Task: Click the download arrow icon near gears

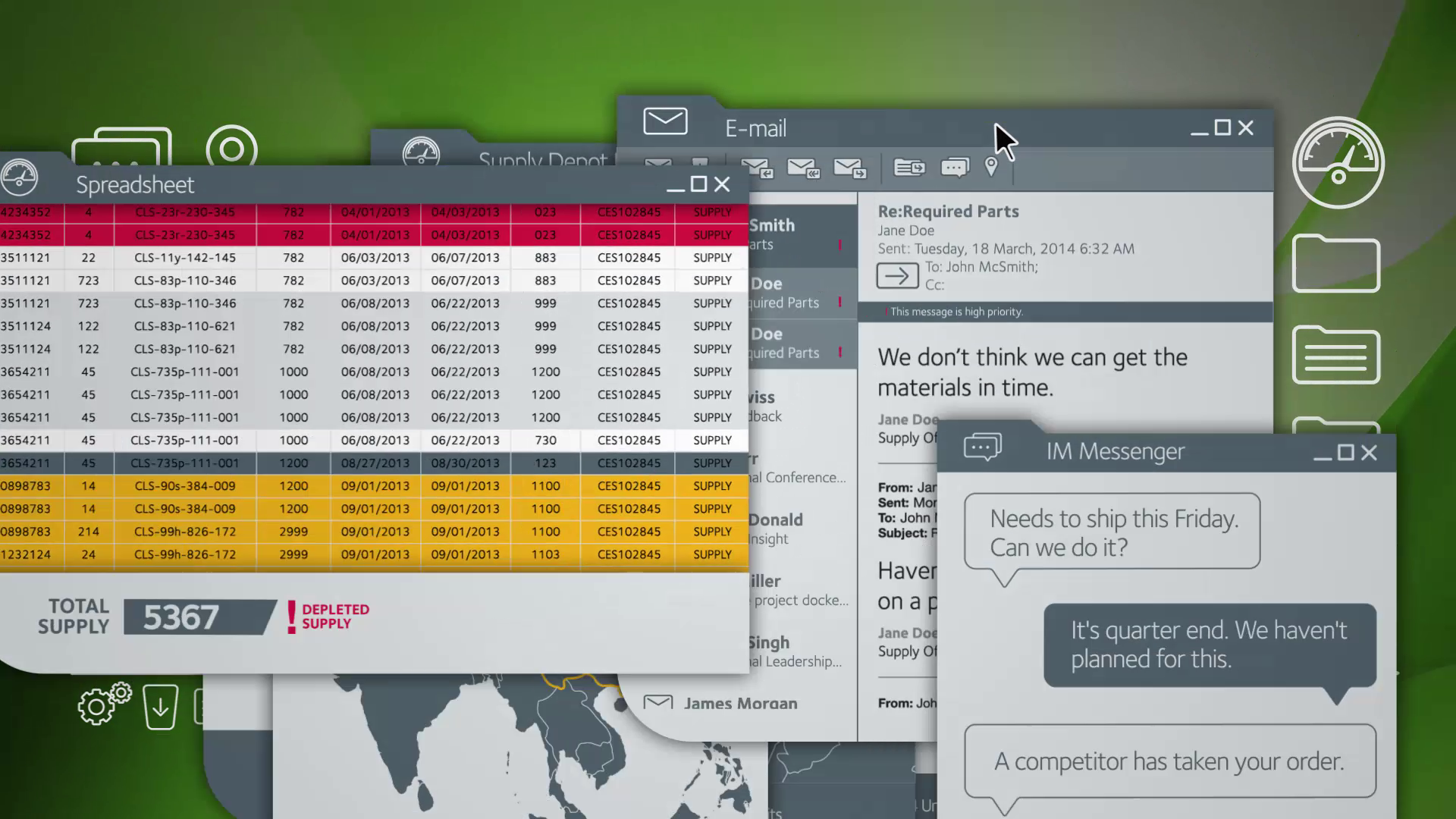Action: point(160,708)
